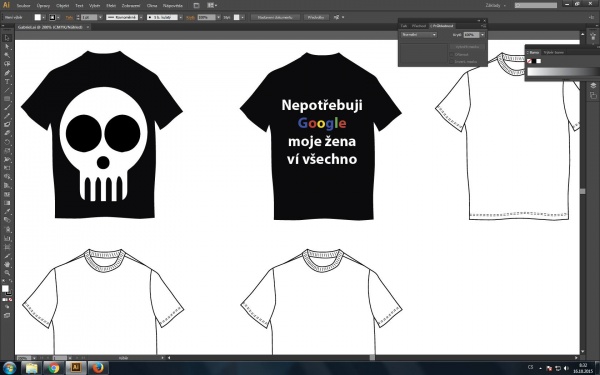Select the Magic Wand tool
This screenshot has width=600, height=375.
pos(7,55)
